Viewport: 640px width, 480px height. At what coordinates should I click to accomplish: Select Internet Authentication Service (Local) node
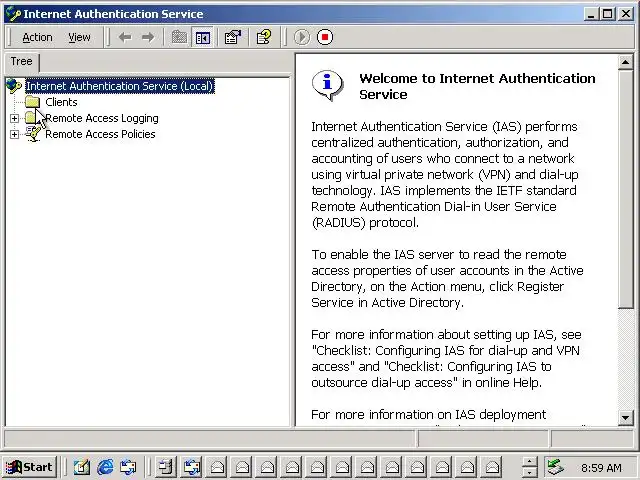click(120, 86)
